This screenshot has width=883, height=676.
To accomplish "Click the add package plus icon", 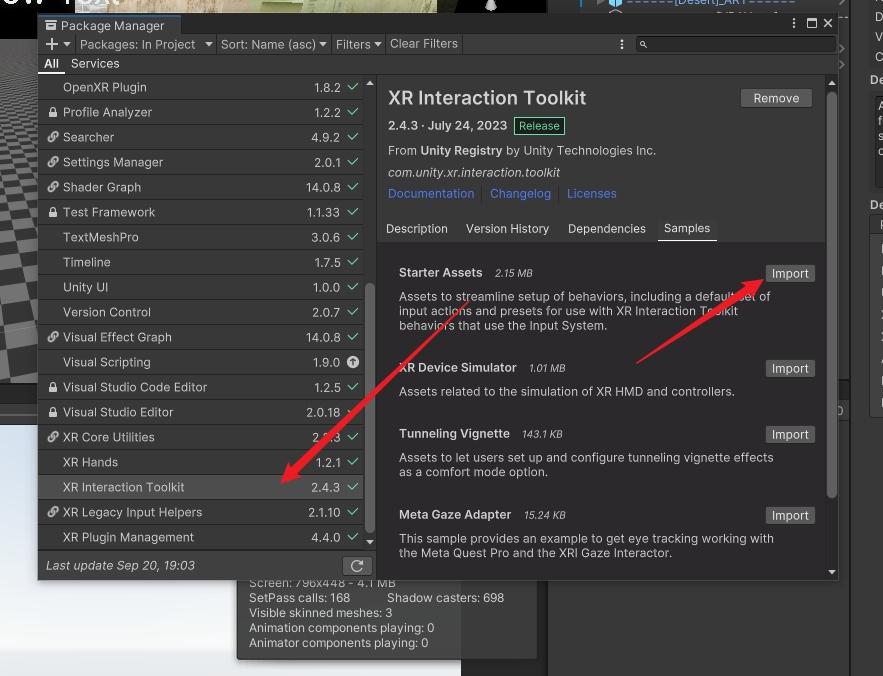I will coord(51,44).
